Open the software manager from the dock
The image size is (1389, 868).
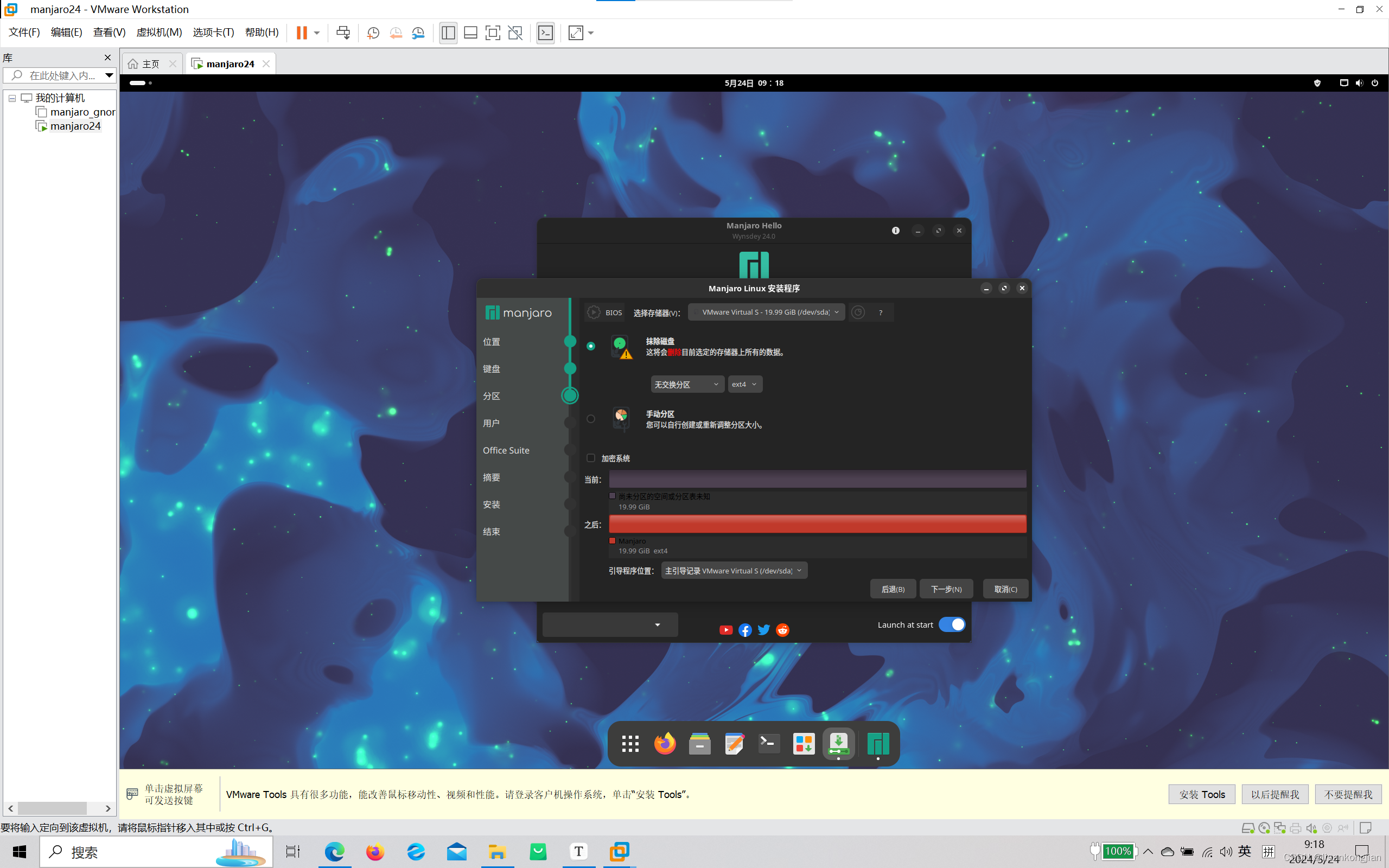tap(804, 744)
